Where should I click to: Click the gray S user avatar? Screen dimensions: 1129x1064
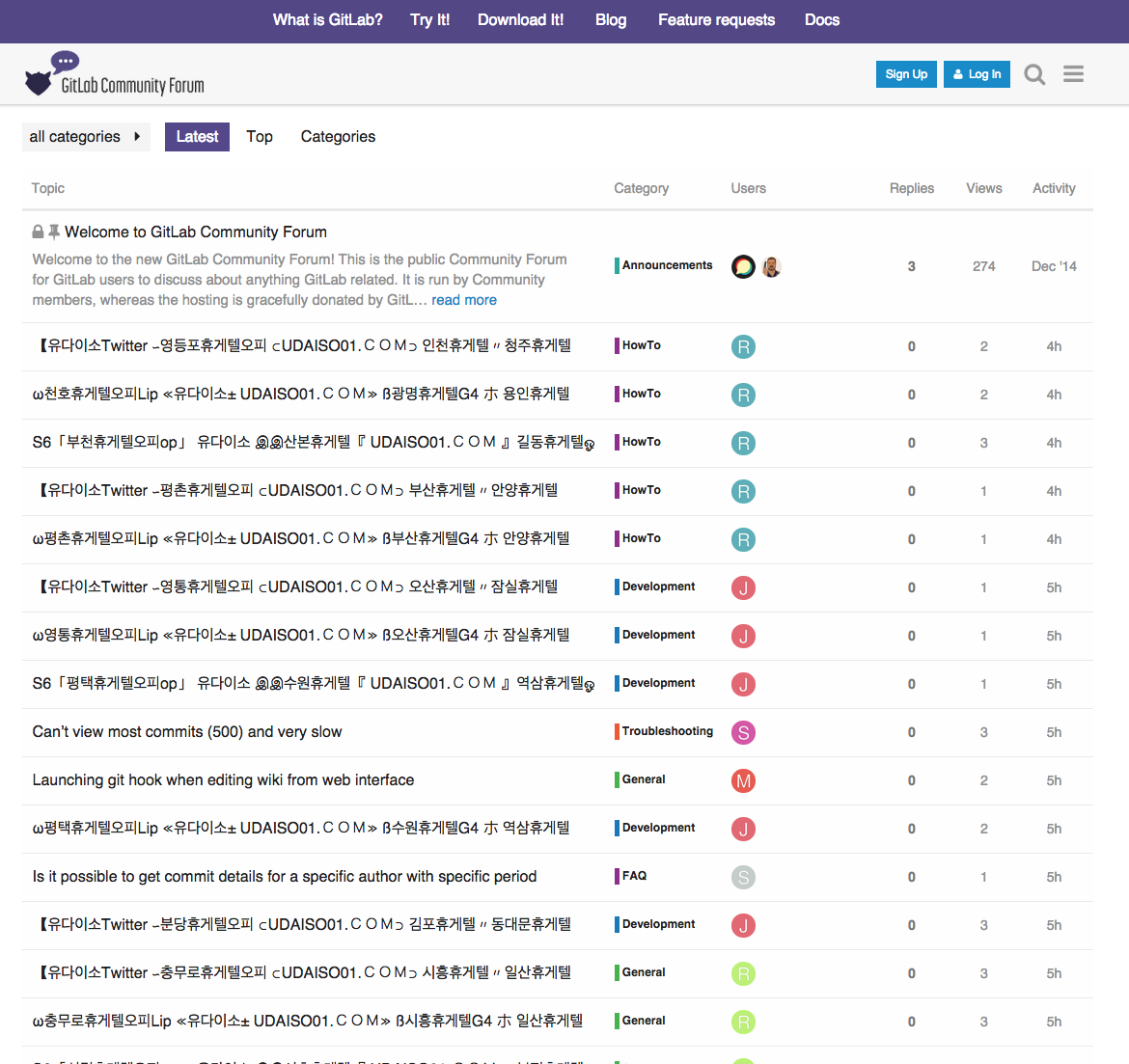[x=743, y=877]
